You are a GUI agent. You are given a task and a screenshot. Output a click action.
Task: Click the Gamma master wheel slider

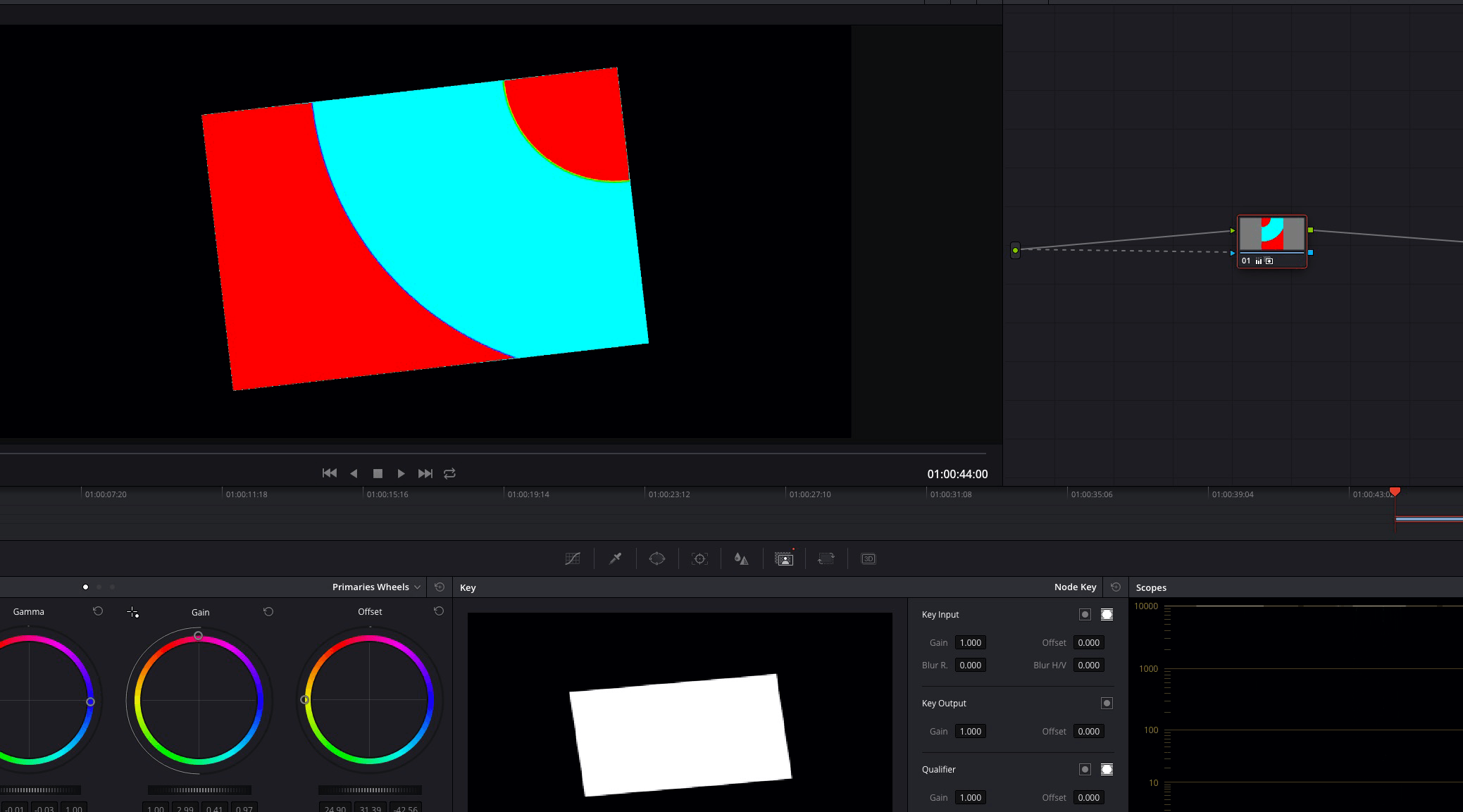pyautogui.click(x=40, y=790)
